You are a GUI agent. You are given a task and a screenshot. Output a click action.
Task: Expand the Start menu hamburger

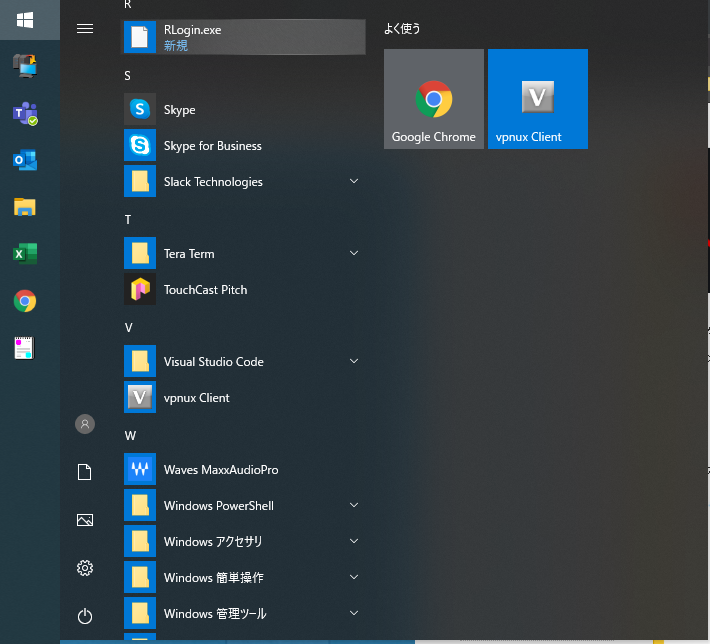tap(85, 29)
